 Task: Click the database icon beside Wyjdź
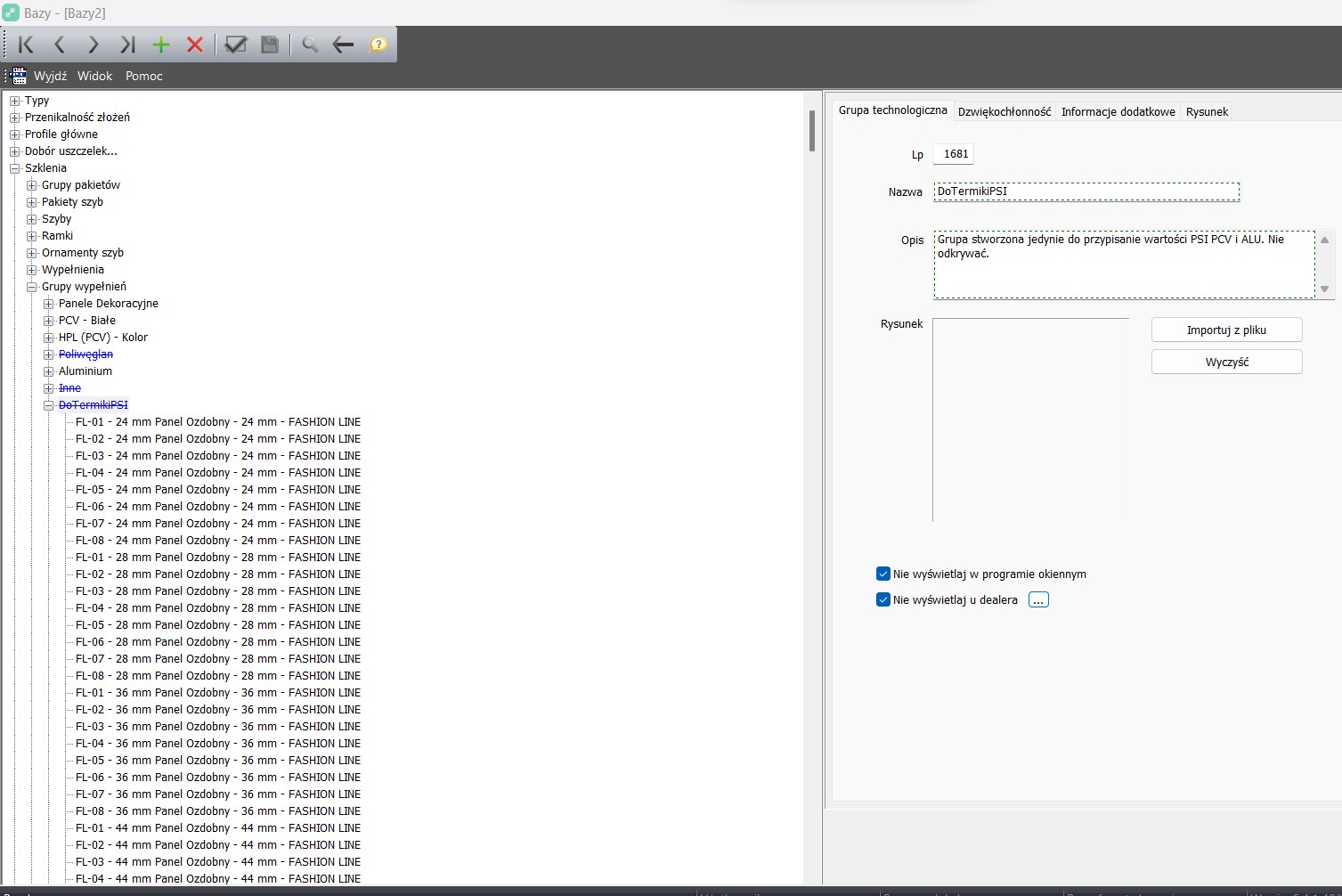point(19,76)
